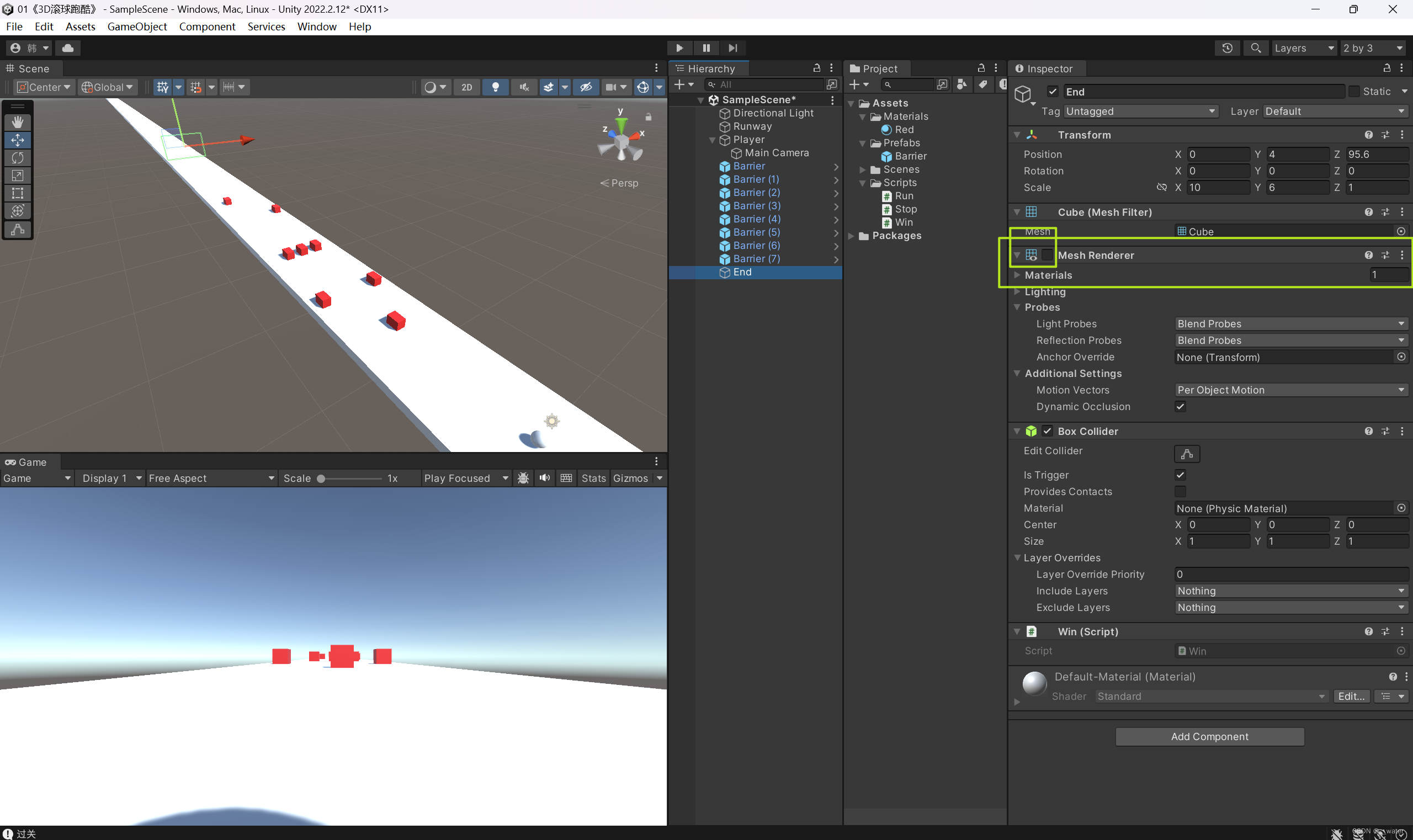Click the Game view Scale slider

(351, 479)
